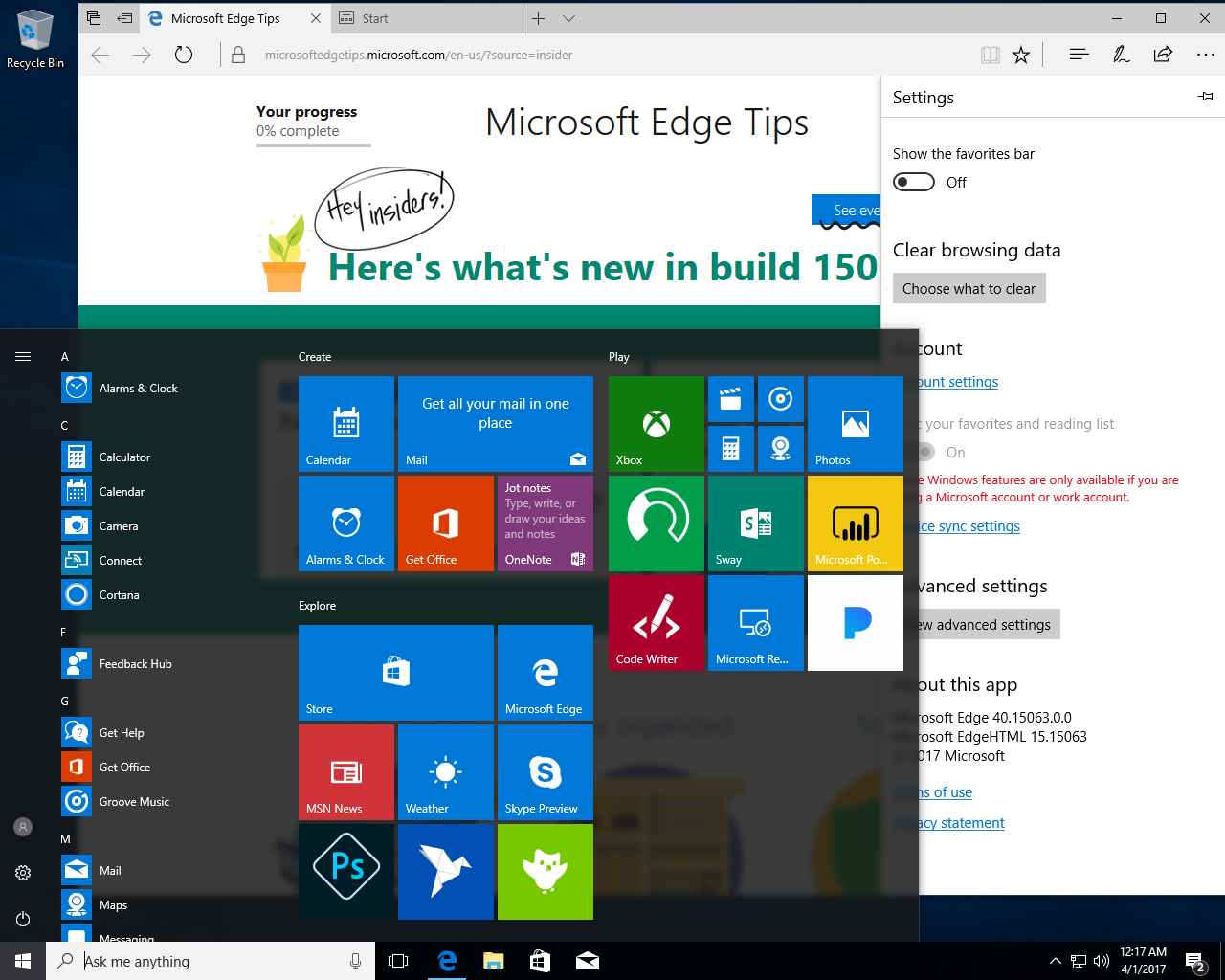
Task: Open the Account settings link
Action: pos(958,381)
